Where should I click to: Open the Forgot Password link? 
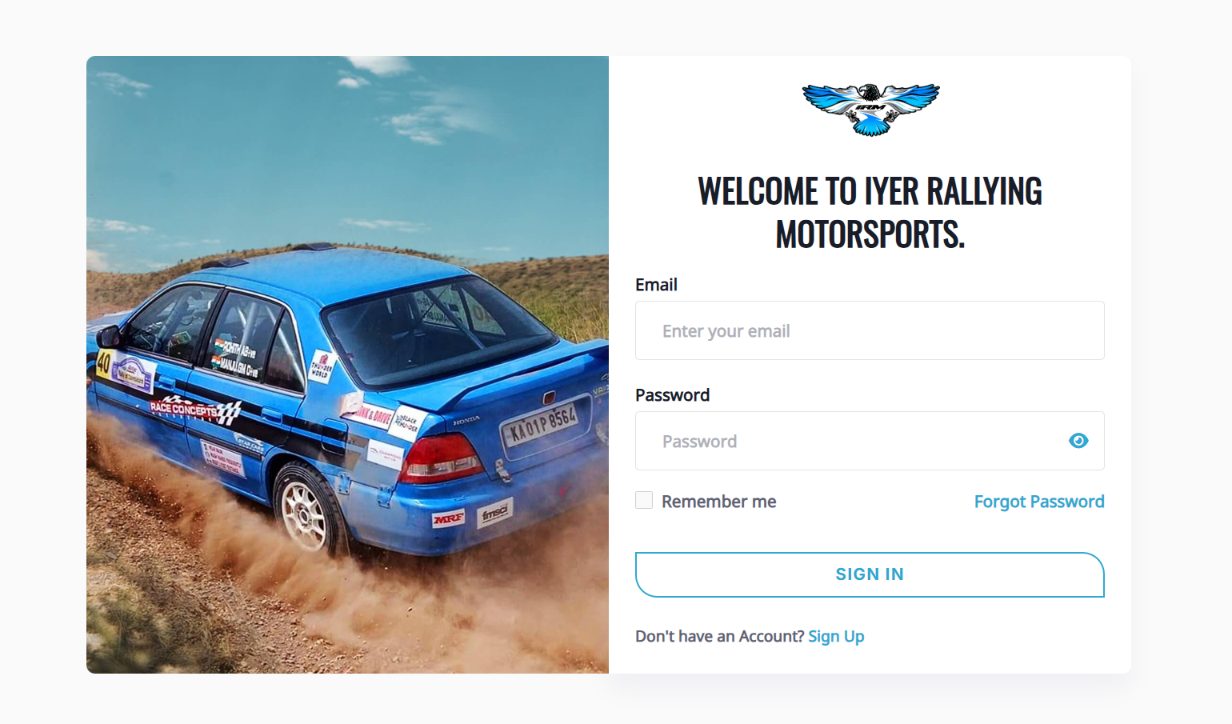(1039, 502)
